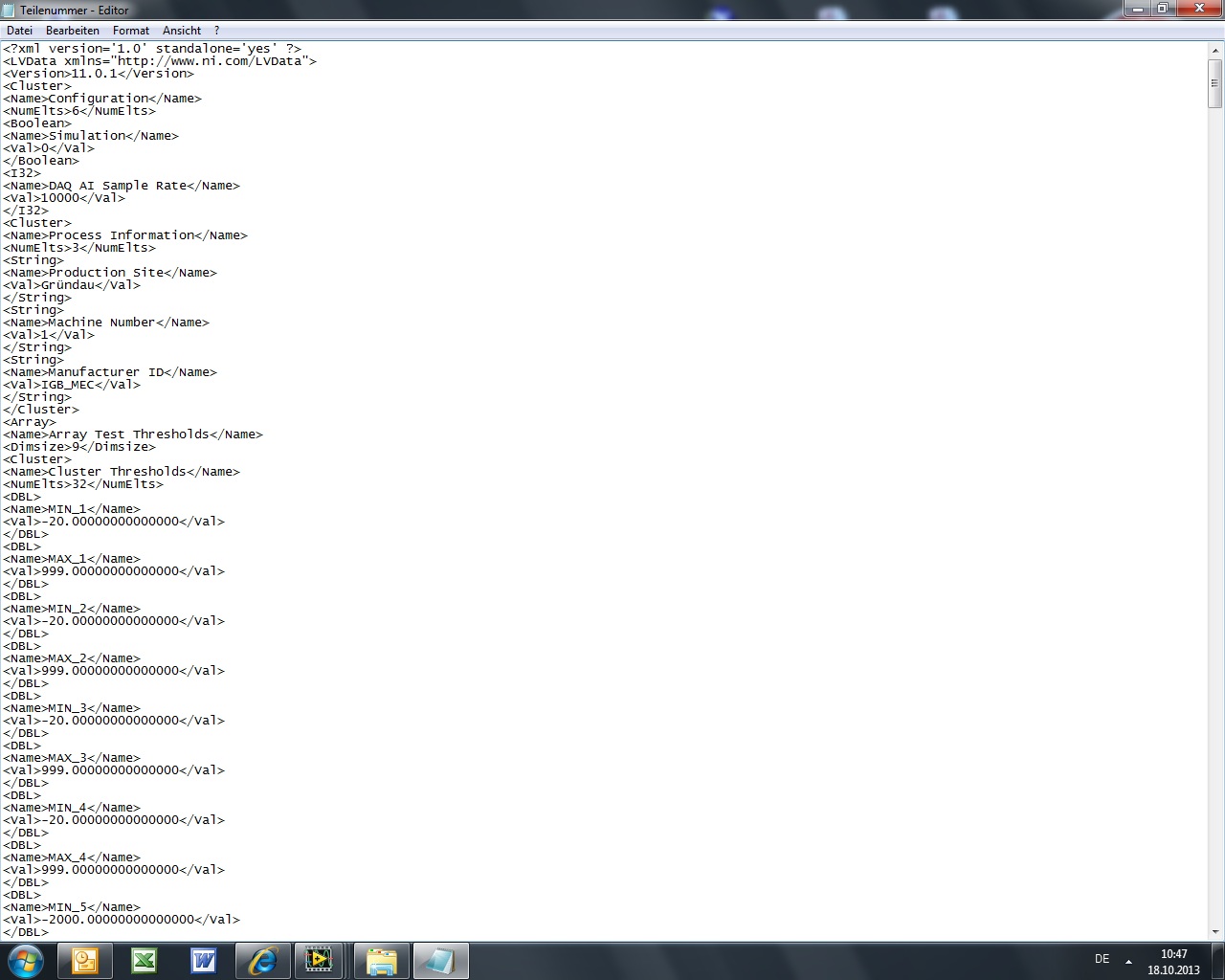Click the Process Information name line
Screen dimensions: 1225x980
tap(125, 235)
